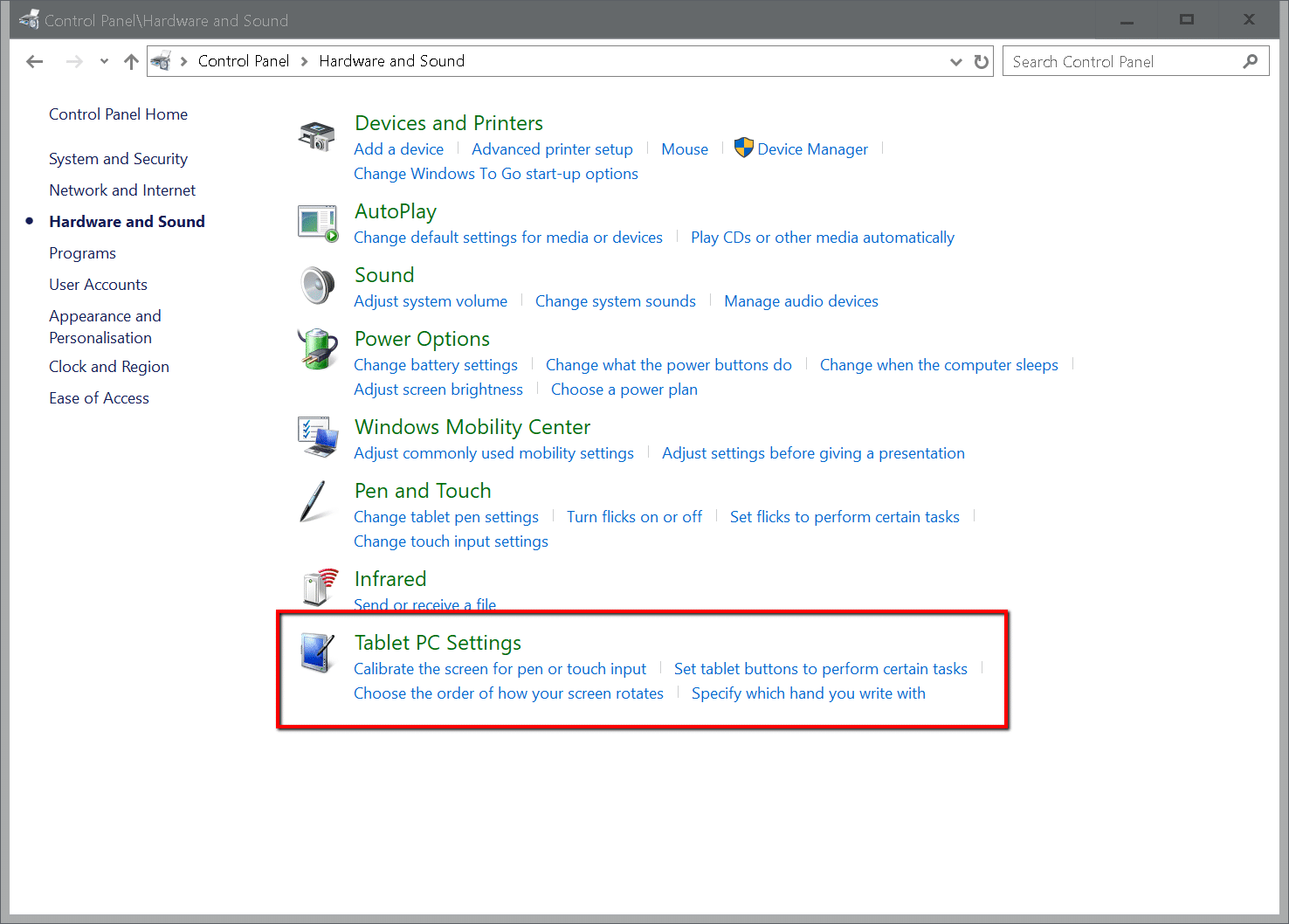Go to System and Security
The image size is (1289, 924).
[x=118, y=159]
